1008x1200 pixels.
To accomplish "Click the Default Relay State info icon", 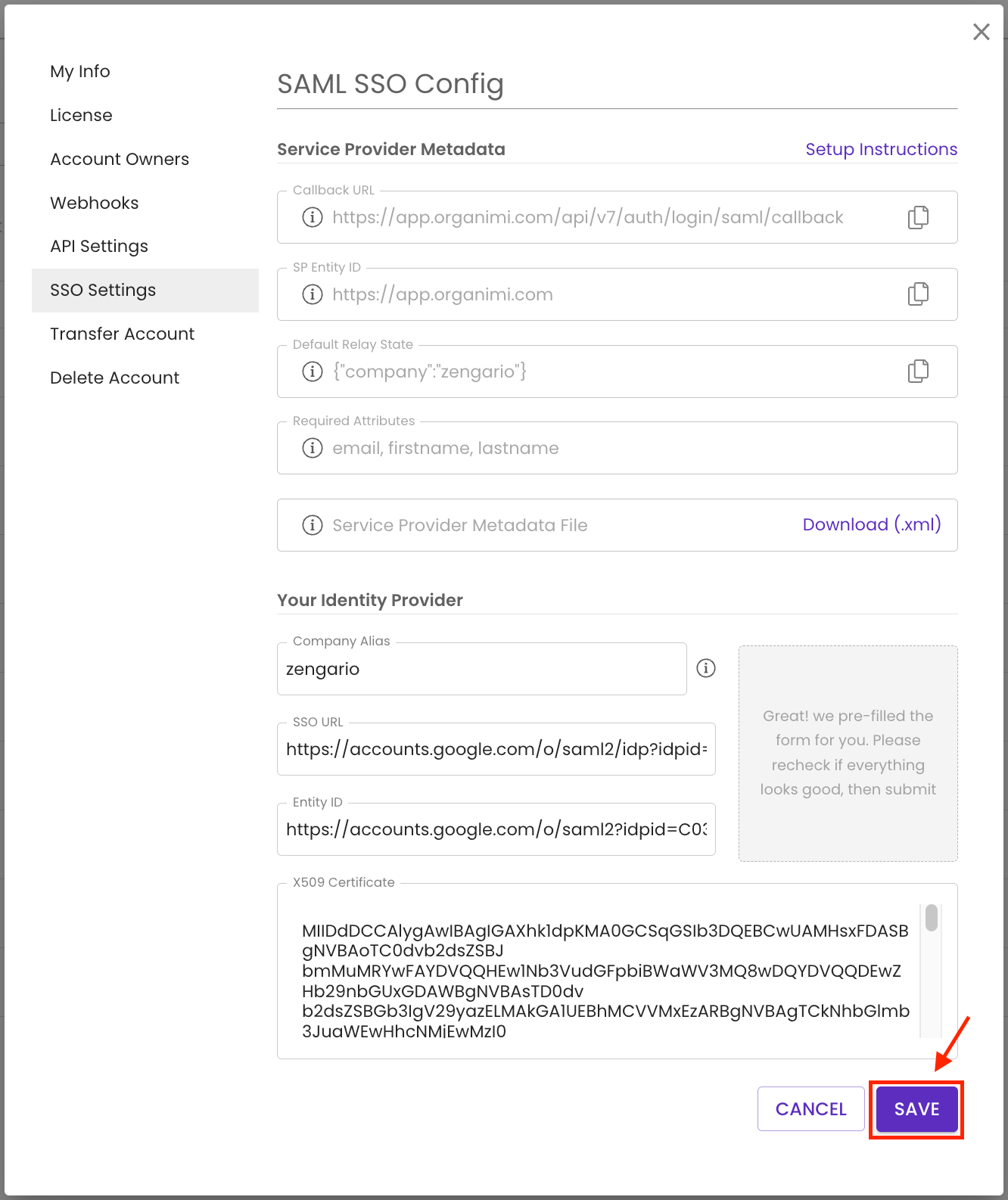I will click(x=312, y=371).
